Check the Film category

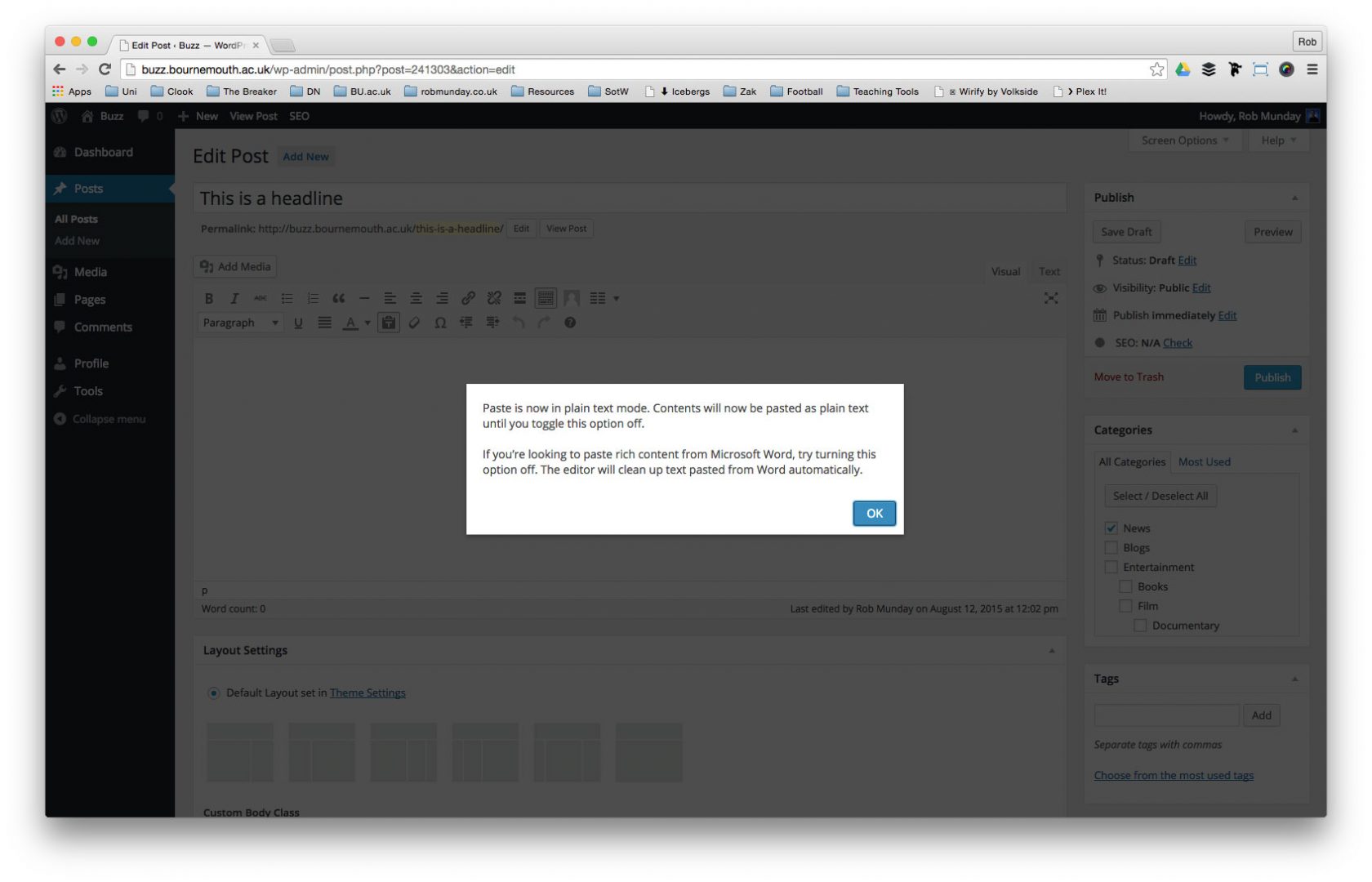[x=1125, y=606]
